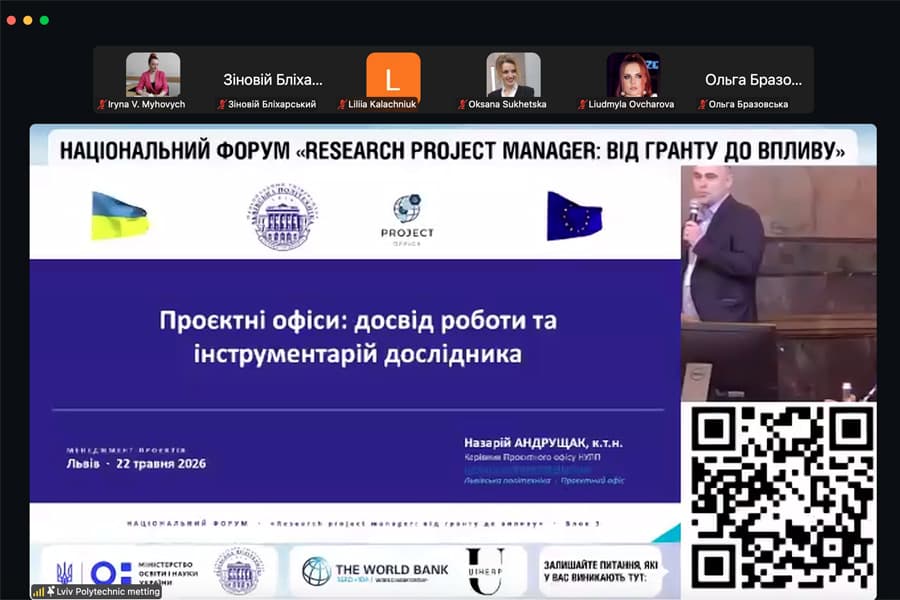Click muted mic icon beside Ольга Бразовська label
Viewport: 900px width, 600px height.
(x=702, y=104)
